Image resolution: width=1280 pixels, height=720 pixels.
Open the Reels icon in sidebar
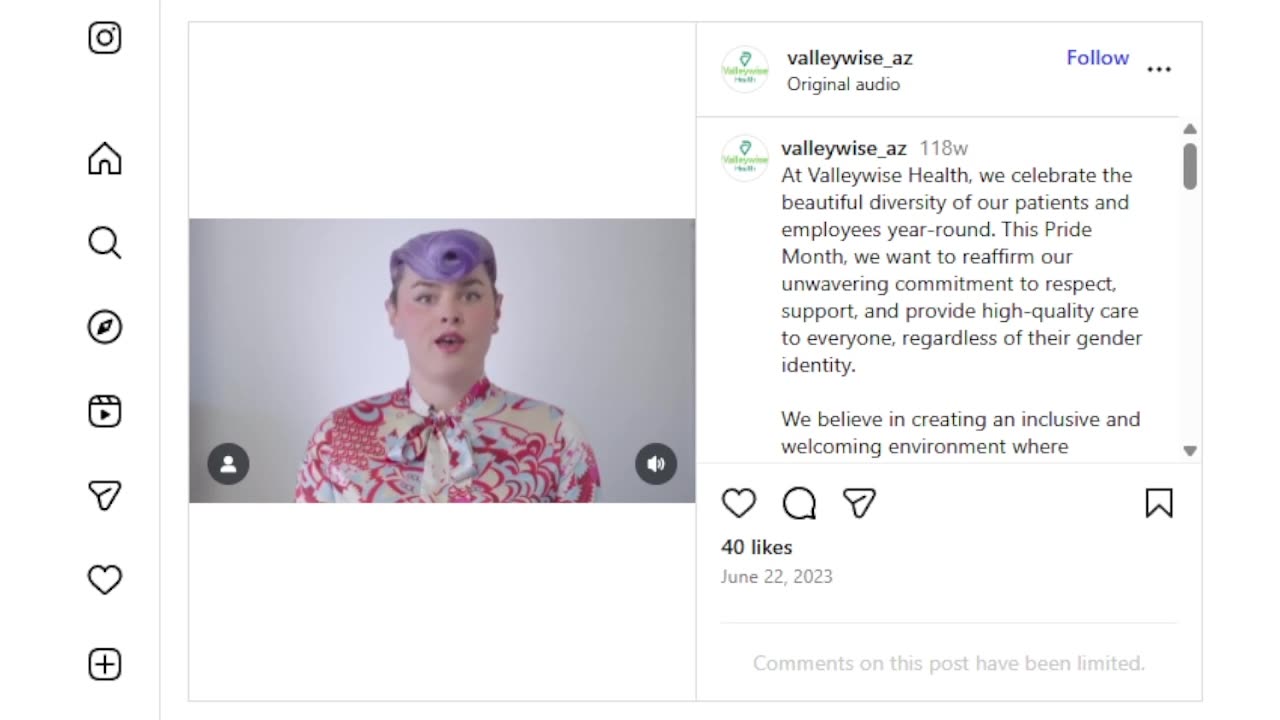(x=105, y=411)
